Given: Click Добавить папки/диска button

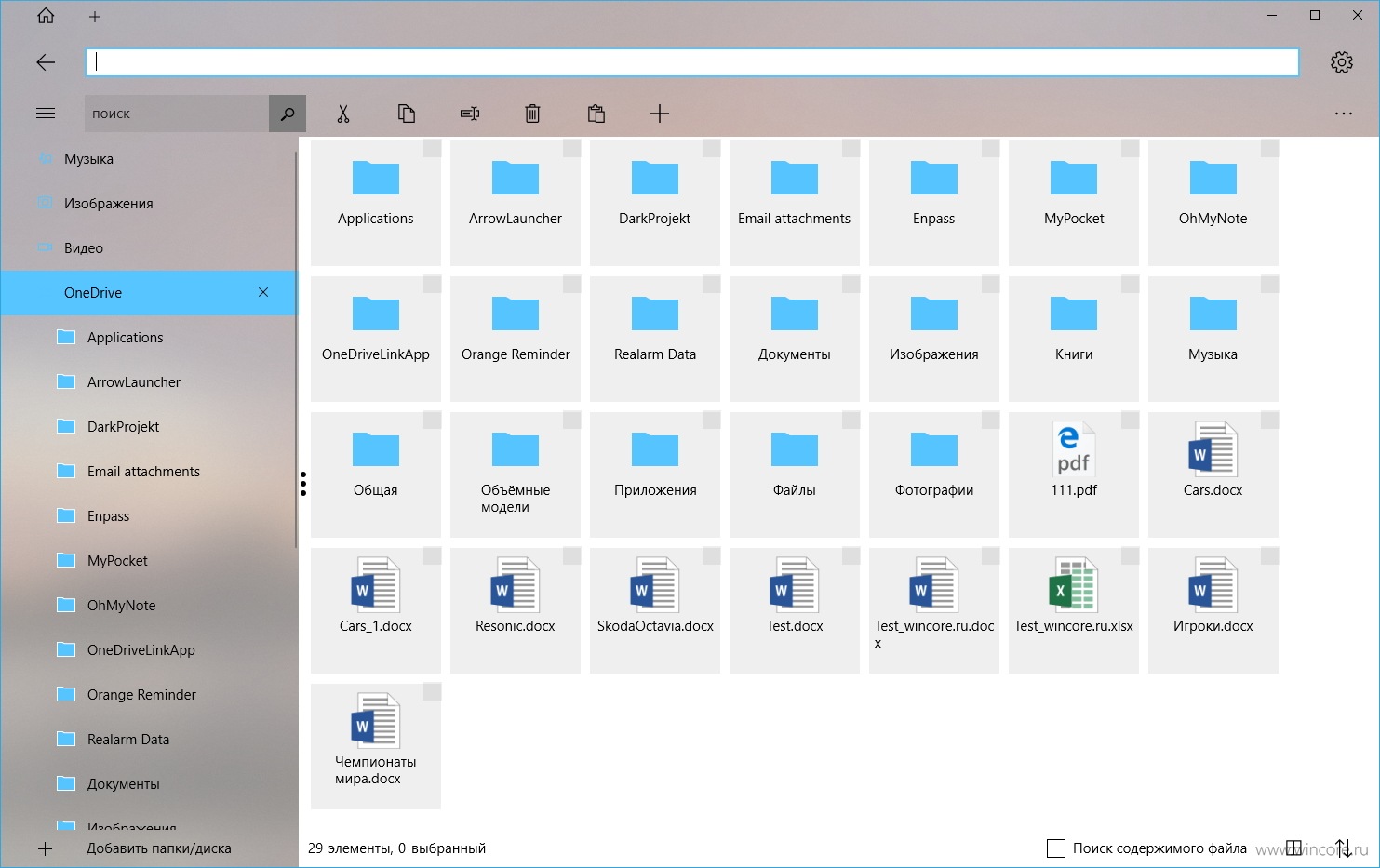Looking at the screenshot, I should click(x=149, y=848).
